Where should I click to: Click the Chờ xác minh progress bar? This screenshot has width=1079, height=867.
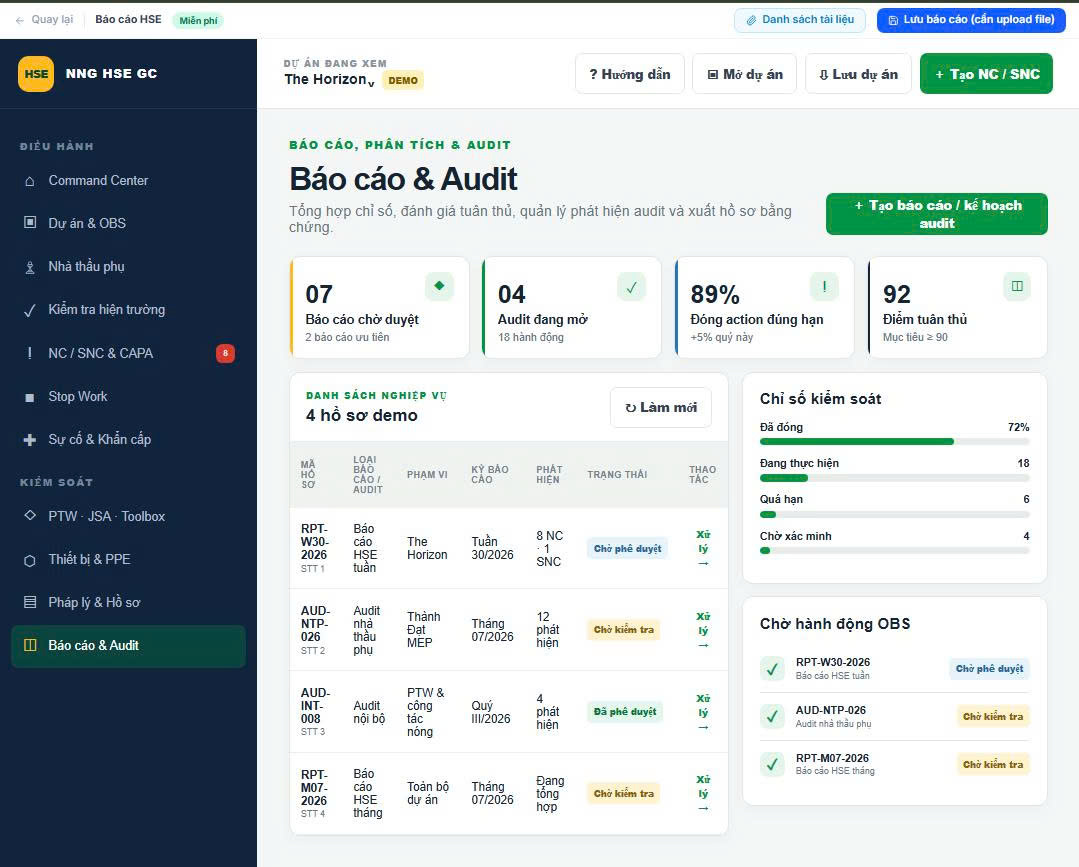coord(895,550)
